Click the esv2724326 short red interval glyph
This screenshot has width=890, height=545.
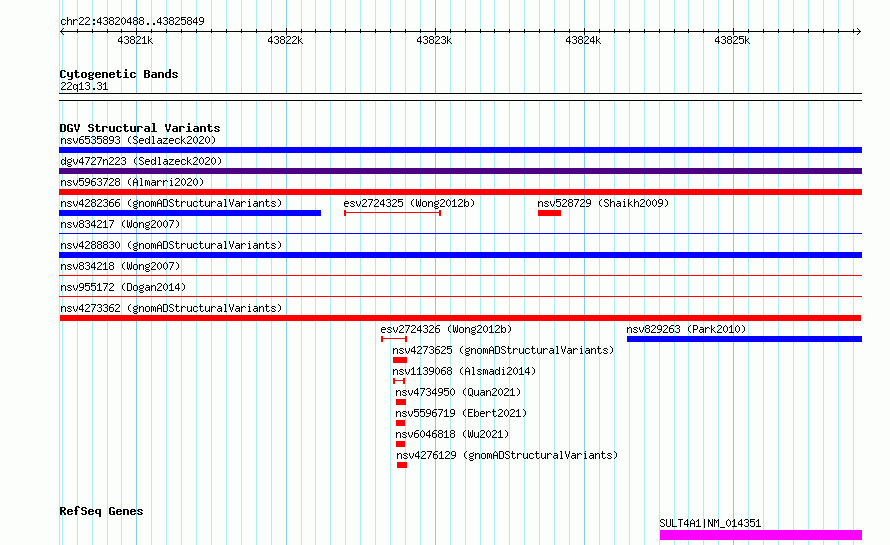[394, 339]
